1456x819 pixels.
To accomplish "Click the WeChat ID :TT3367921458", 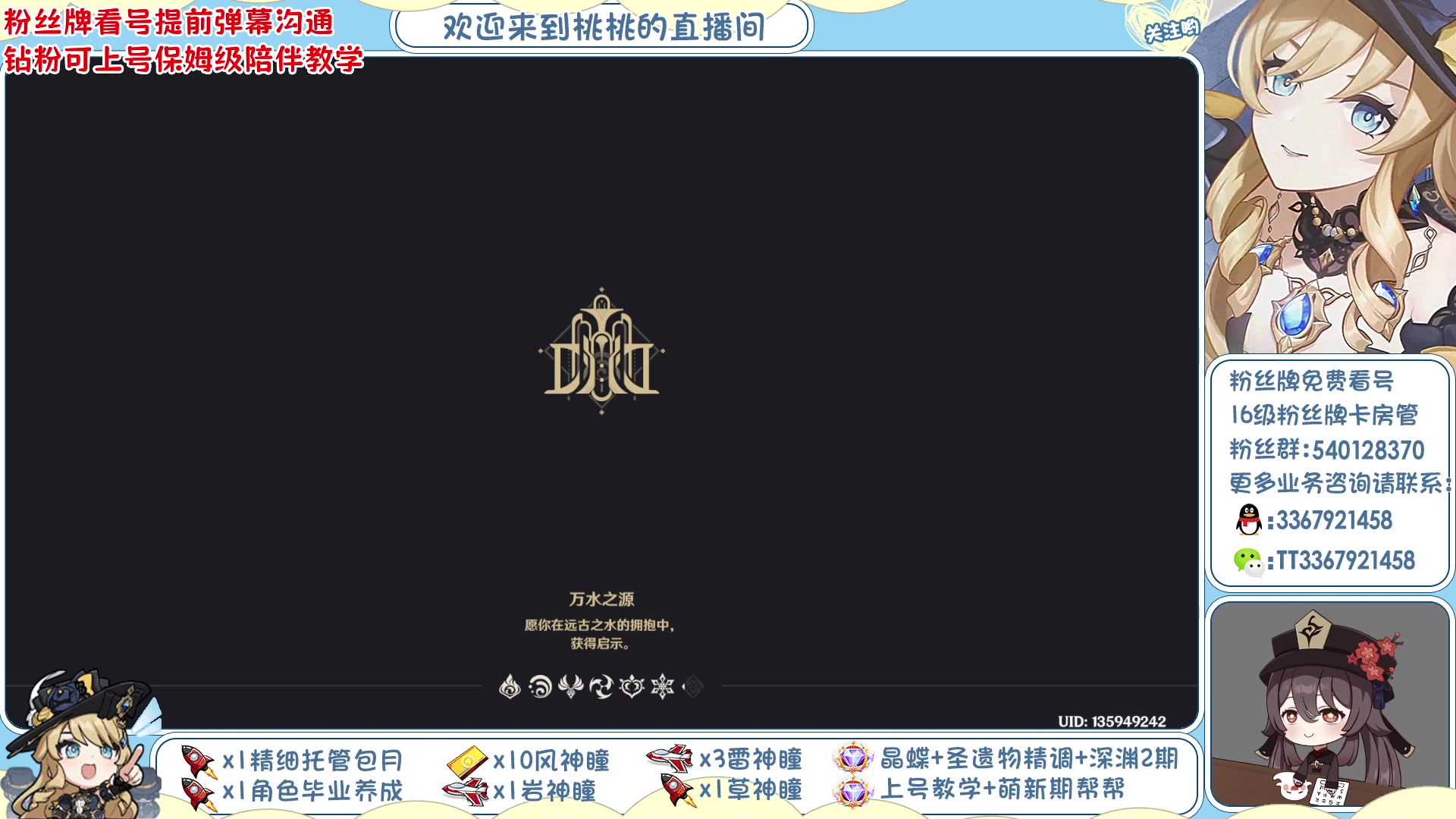I will [1341, 561].
